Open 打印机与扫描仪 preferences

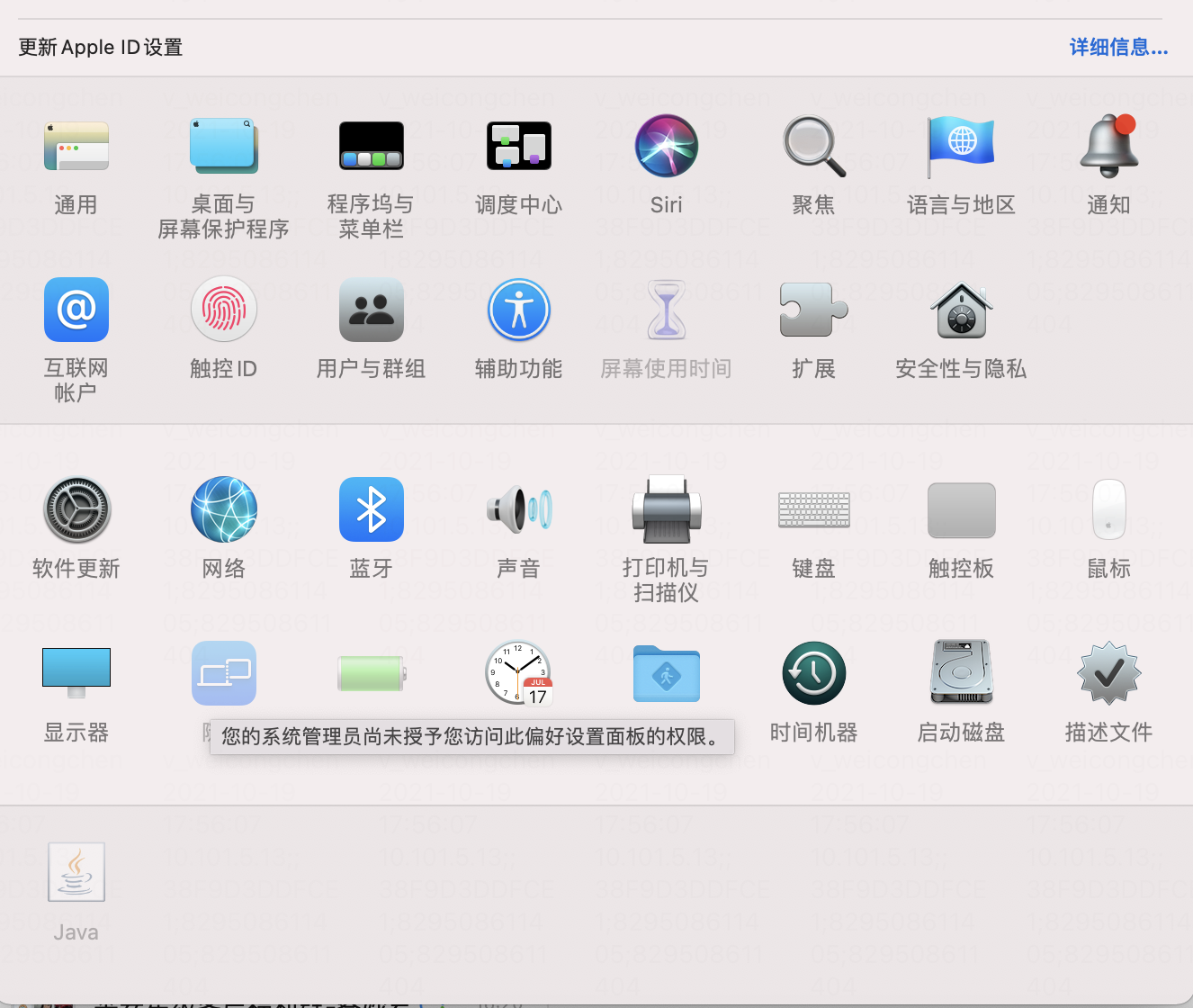[x=666, y=510]
